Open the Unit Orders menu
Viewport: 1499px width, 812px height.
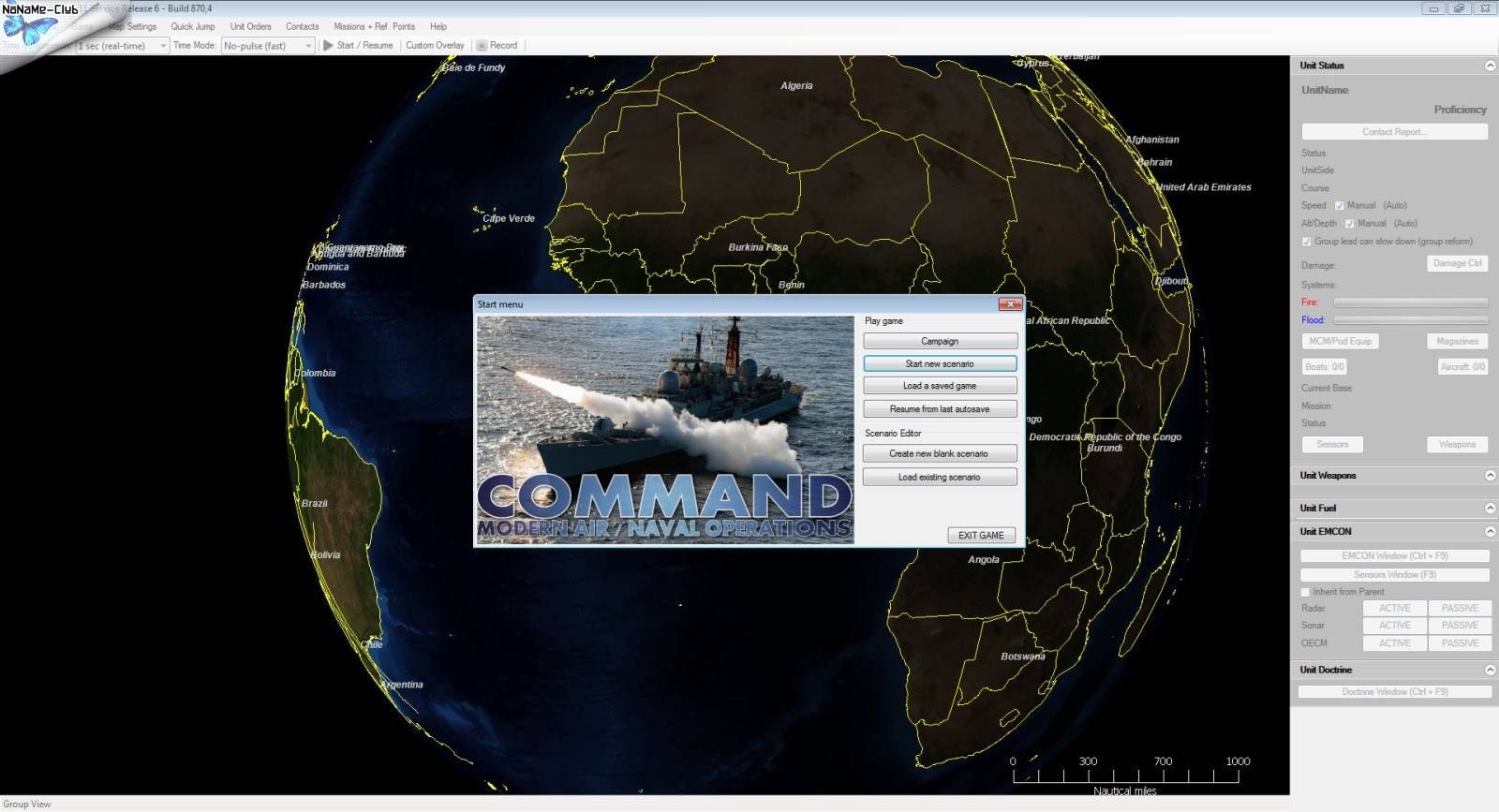[251, 26]
